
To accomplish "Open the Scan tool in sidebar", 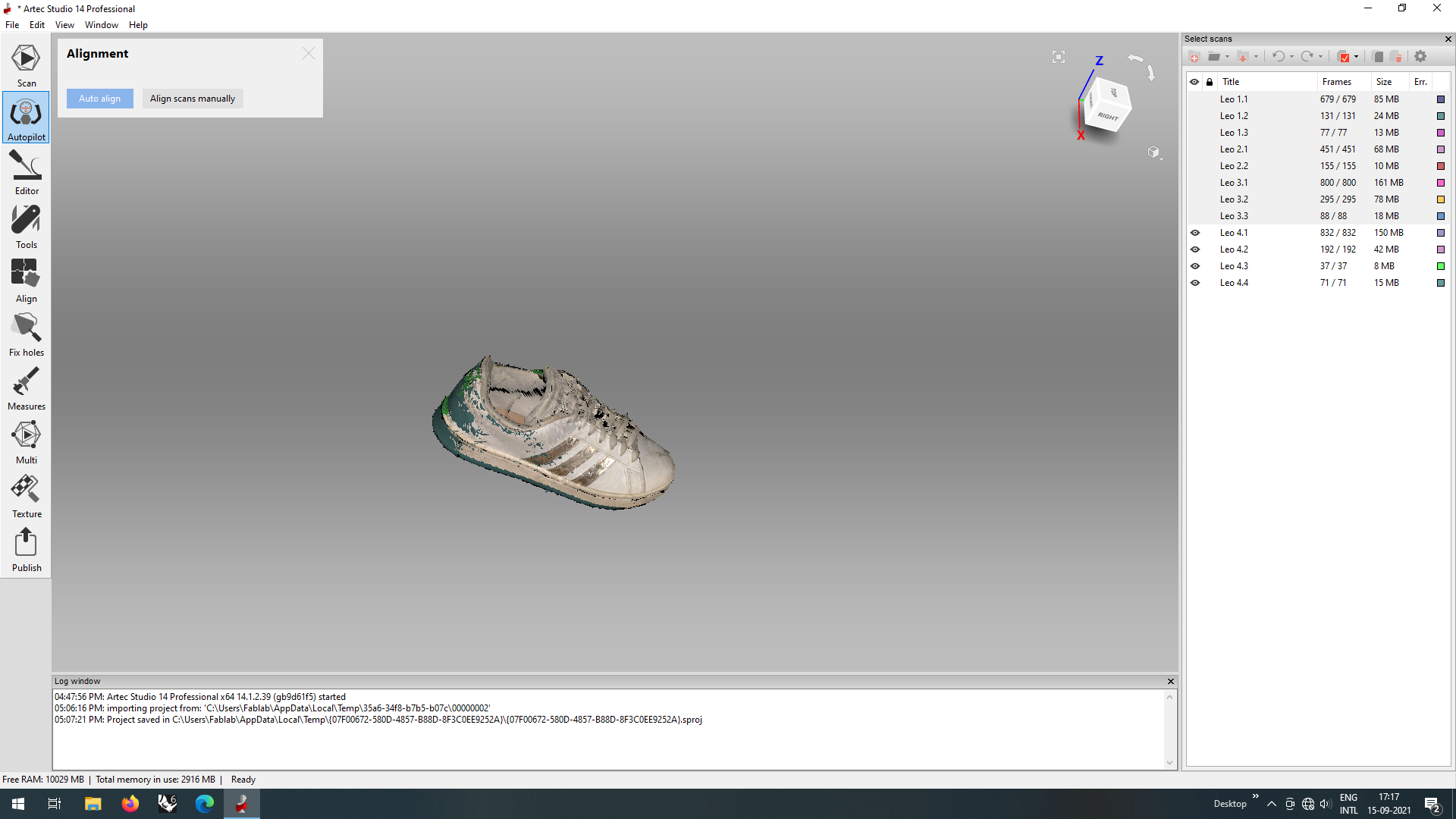I will coord(26,65).
